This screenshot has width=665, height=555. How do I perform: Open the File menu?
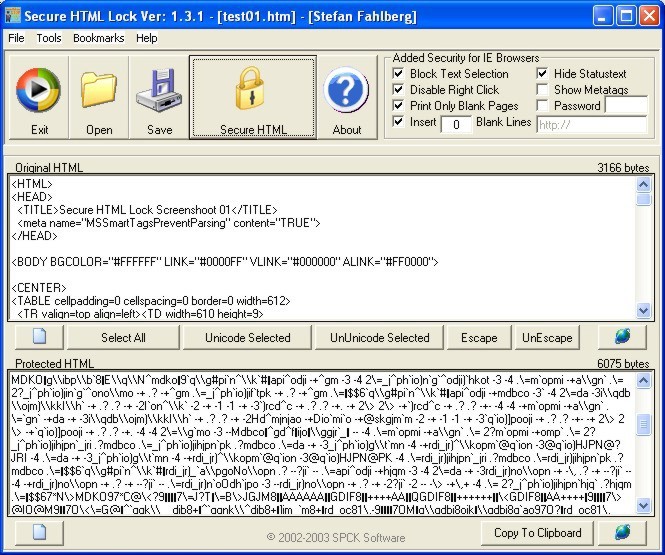pyautogui.click(x=16, y=38)
